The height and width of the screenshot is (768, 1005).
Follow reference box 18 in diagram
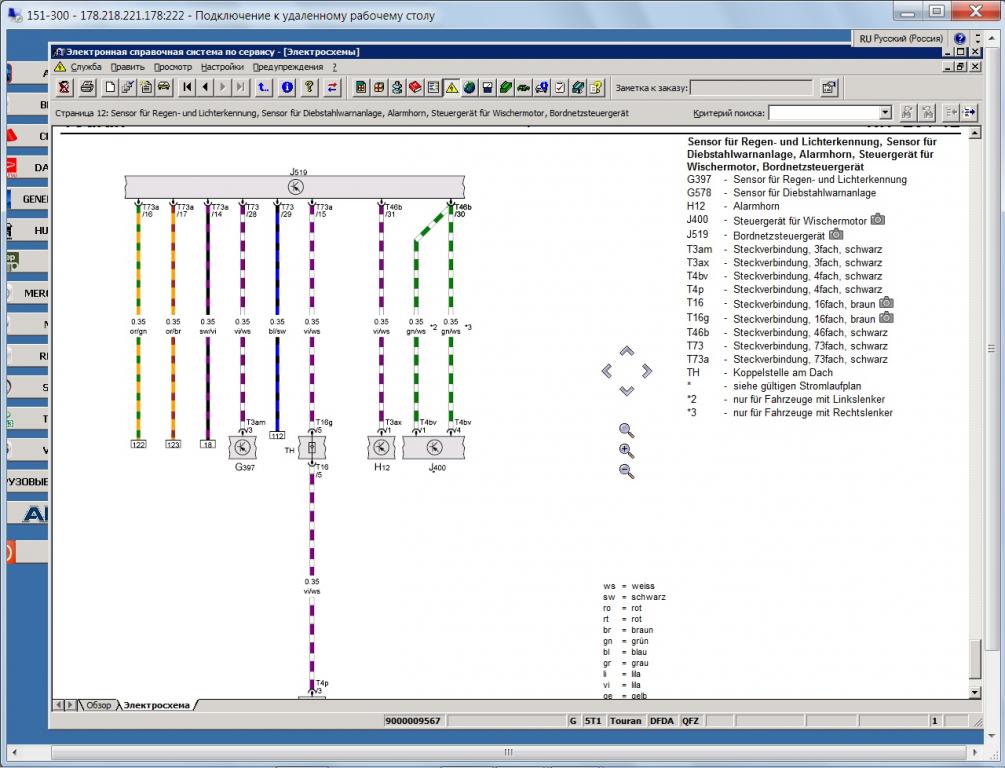(x=208, y=444)
